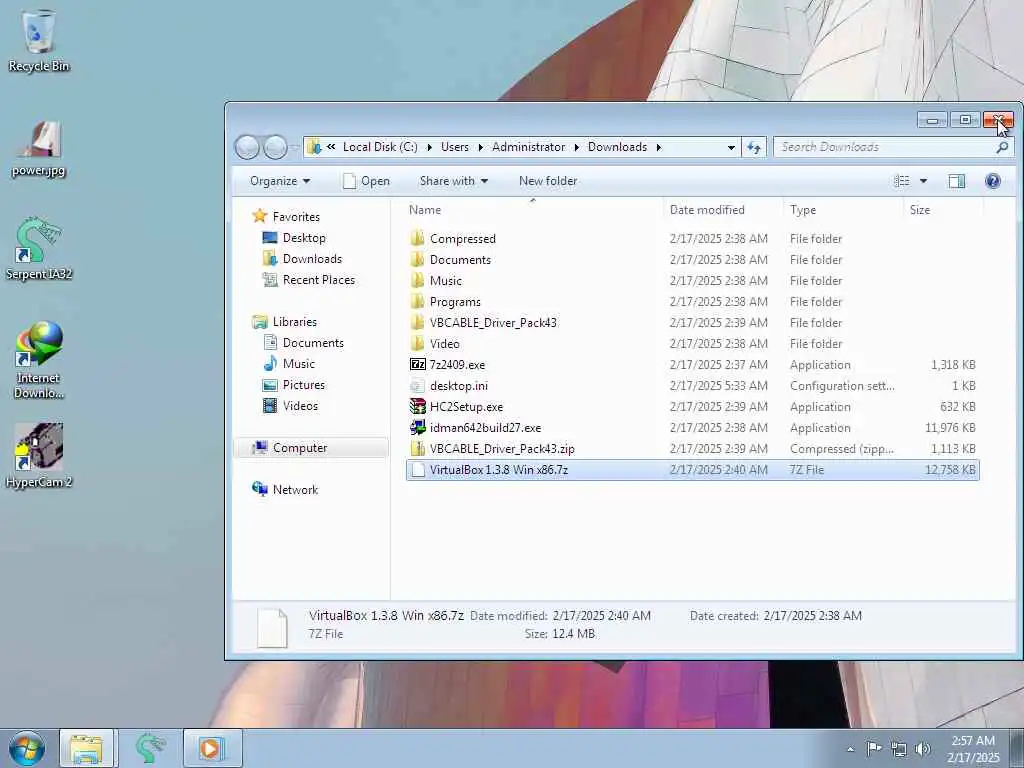Viewport: 1024px width, 768px height.
Task: Open the Organize dropdown menu
Action: (x=280, y=181)
